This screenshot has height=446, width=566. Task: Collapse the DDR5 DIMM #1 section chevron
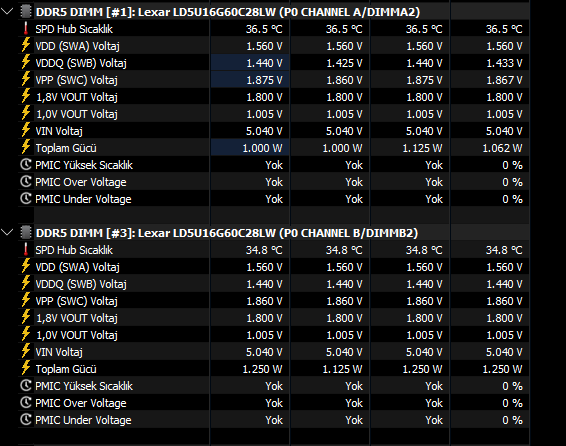click(7, 11)
